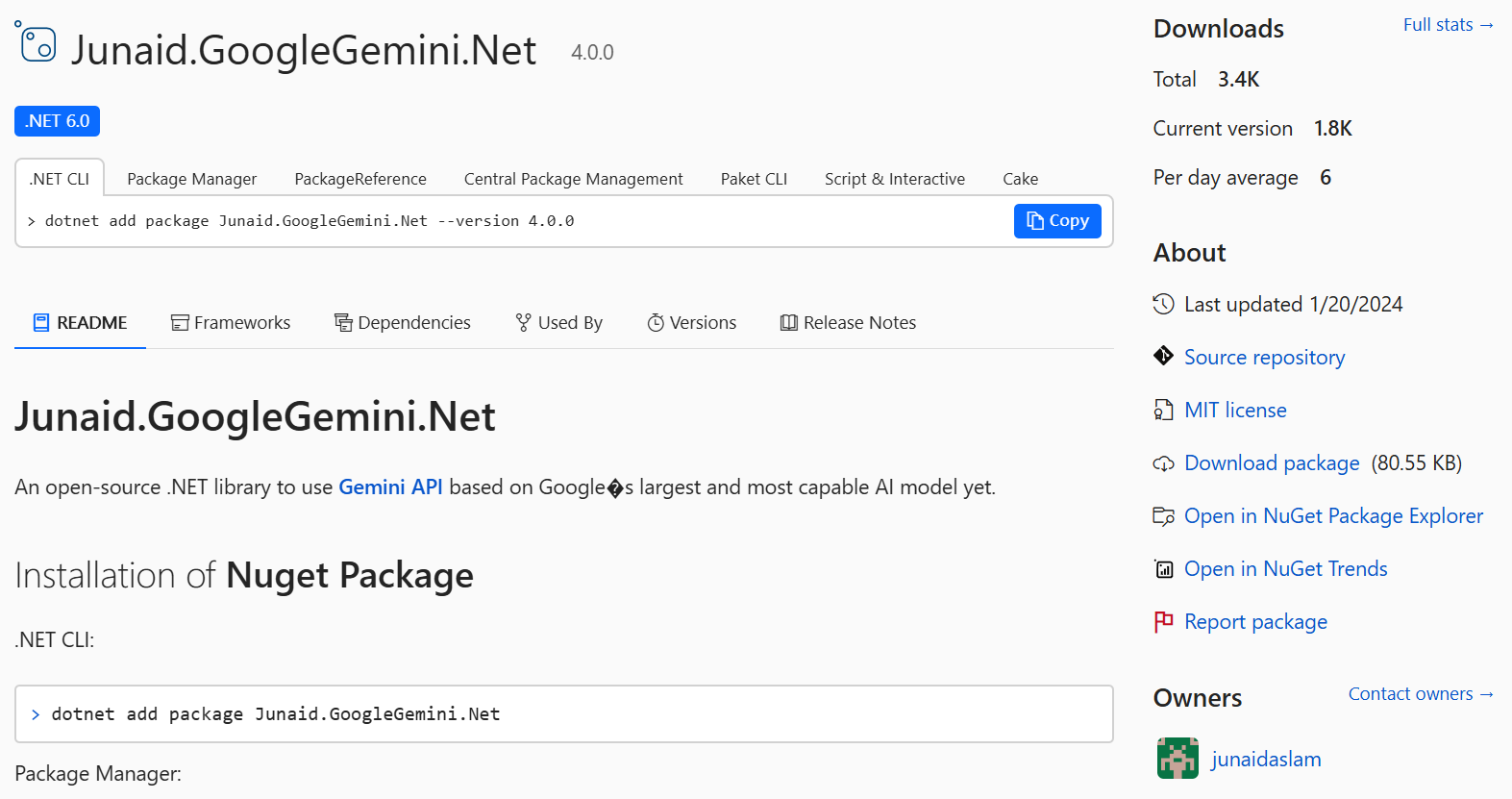Click the Dependencies tab icon
The height and width of the screenshot is (799, 1512).
(343, 323)
